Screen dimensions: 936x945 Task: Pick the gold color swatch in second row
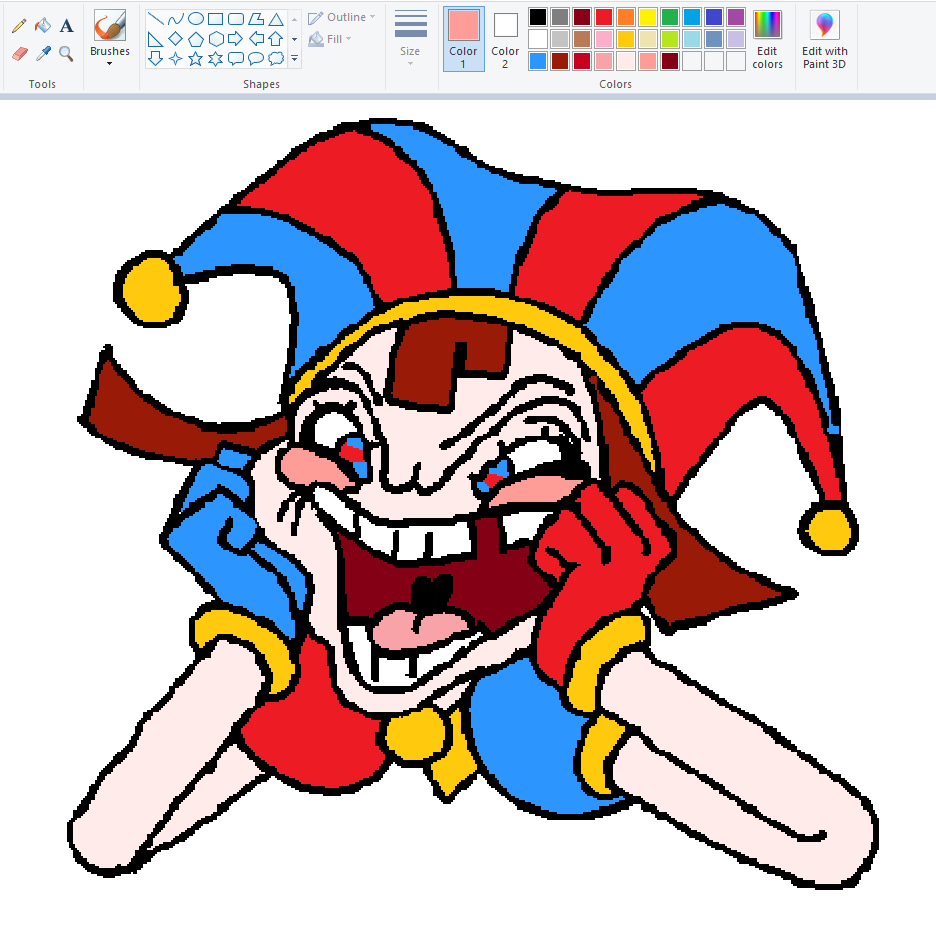click(626, 39)
